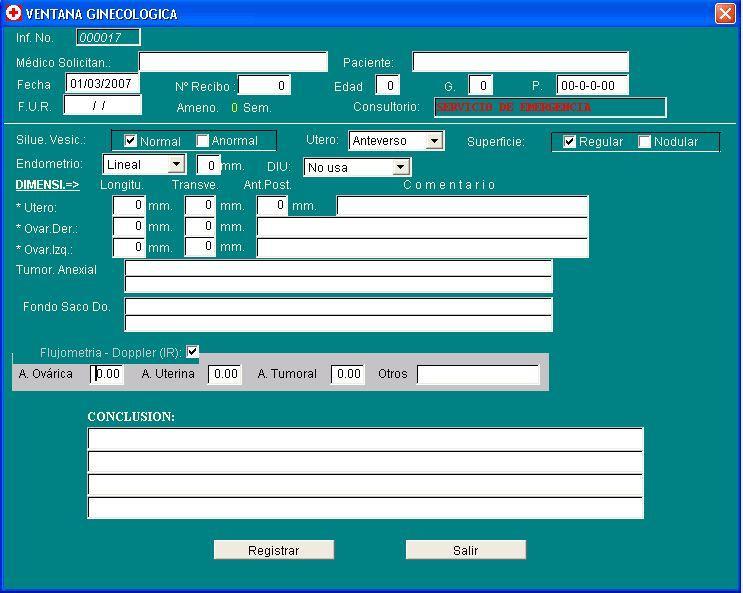Screen dimensions: 743x593
Task: Click the A. Ovárica value field
Action: pos(107,374)
